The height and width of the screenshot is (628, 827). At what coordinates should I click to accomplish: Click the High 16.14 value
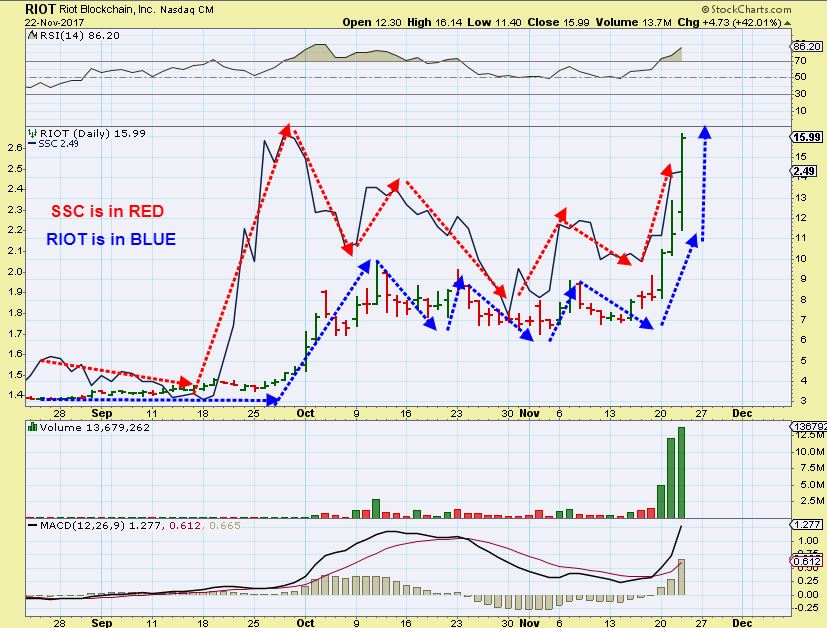[x=435, y=23]
